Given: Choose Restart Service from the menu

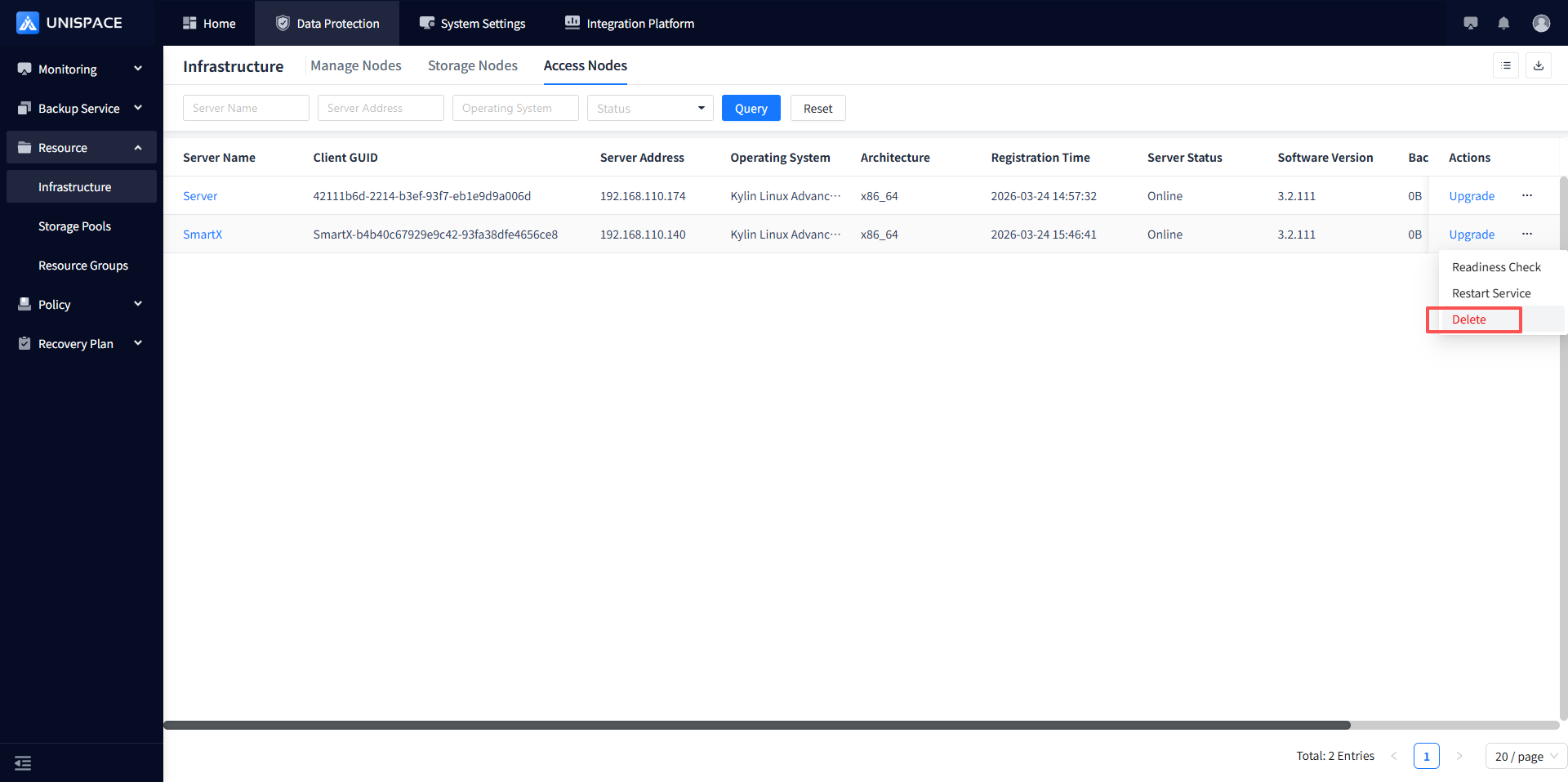Looking at the screenshot, I should 1491,293.
